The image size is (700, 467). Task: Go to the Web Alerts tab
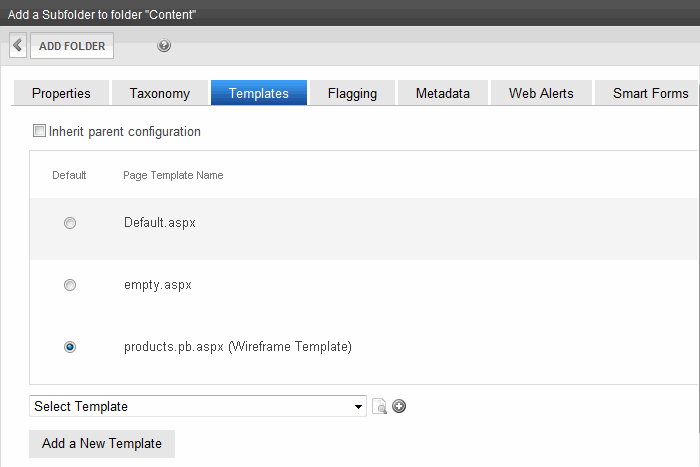pyautogui.click(x=541, y=93)
